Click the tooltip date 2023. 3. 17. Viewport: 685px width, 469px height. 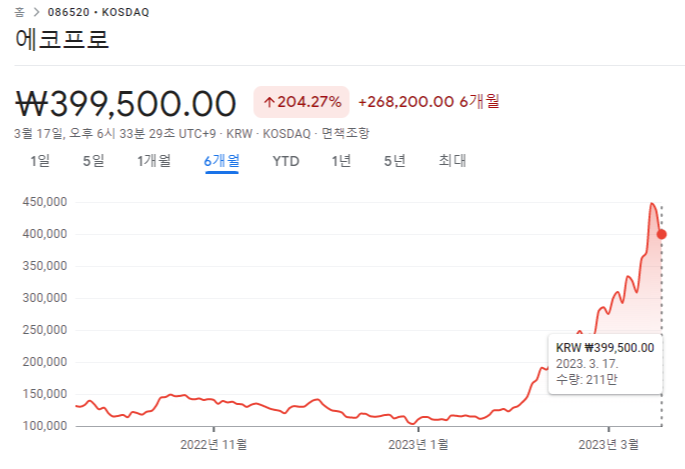(587, 364)
